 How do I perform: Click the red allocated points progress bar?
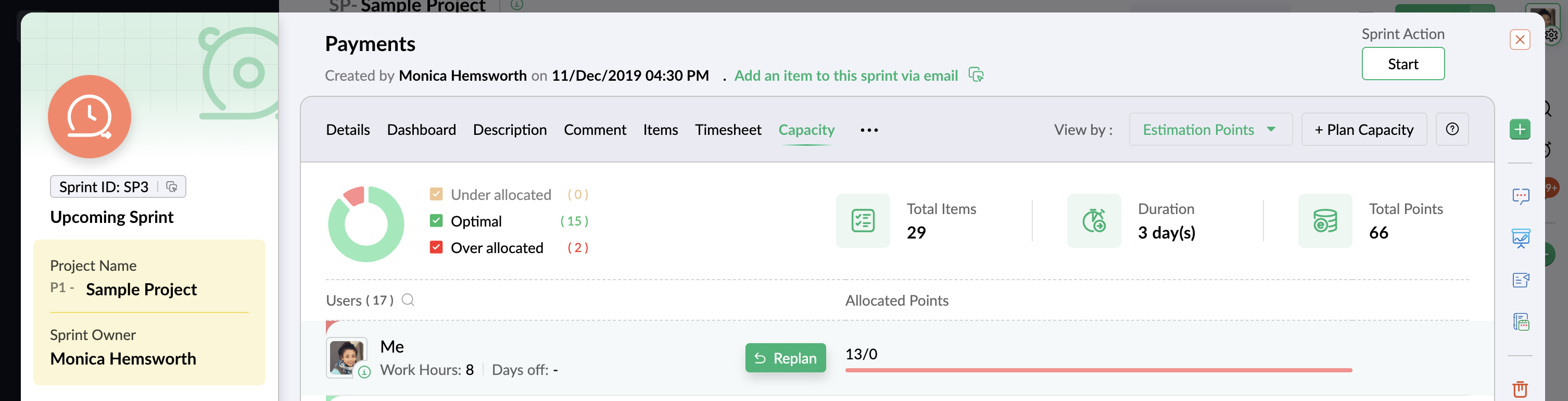1098,370
